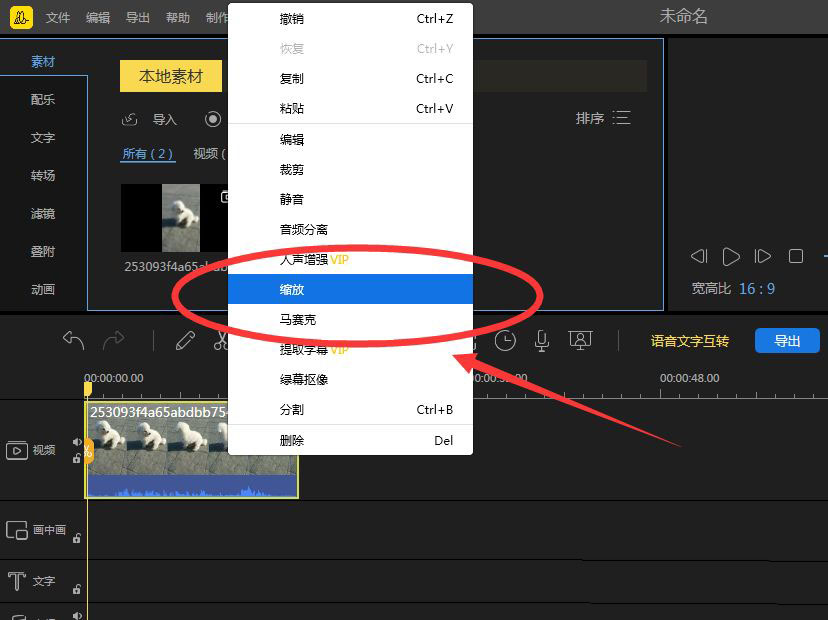Lock the 画中画 track using the lock toggle
This screenshot has width=828, height=620.
click(x=76, y=536)
